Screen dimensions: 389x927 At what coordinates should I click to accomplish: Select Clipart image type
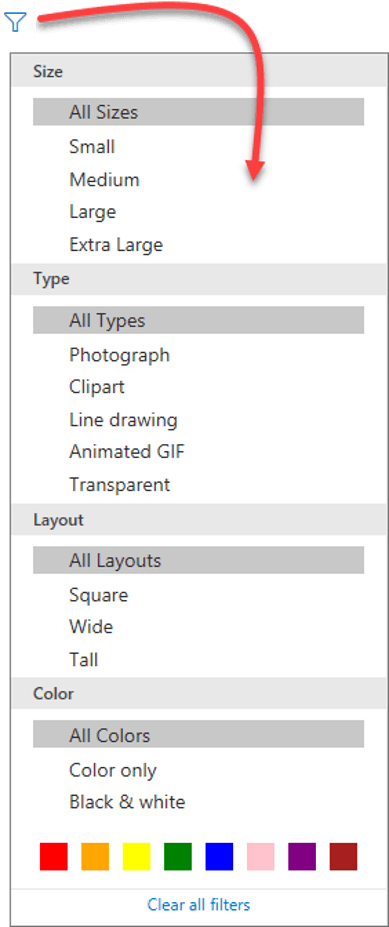click(x=97, y=387)
